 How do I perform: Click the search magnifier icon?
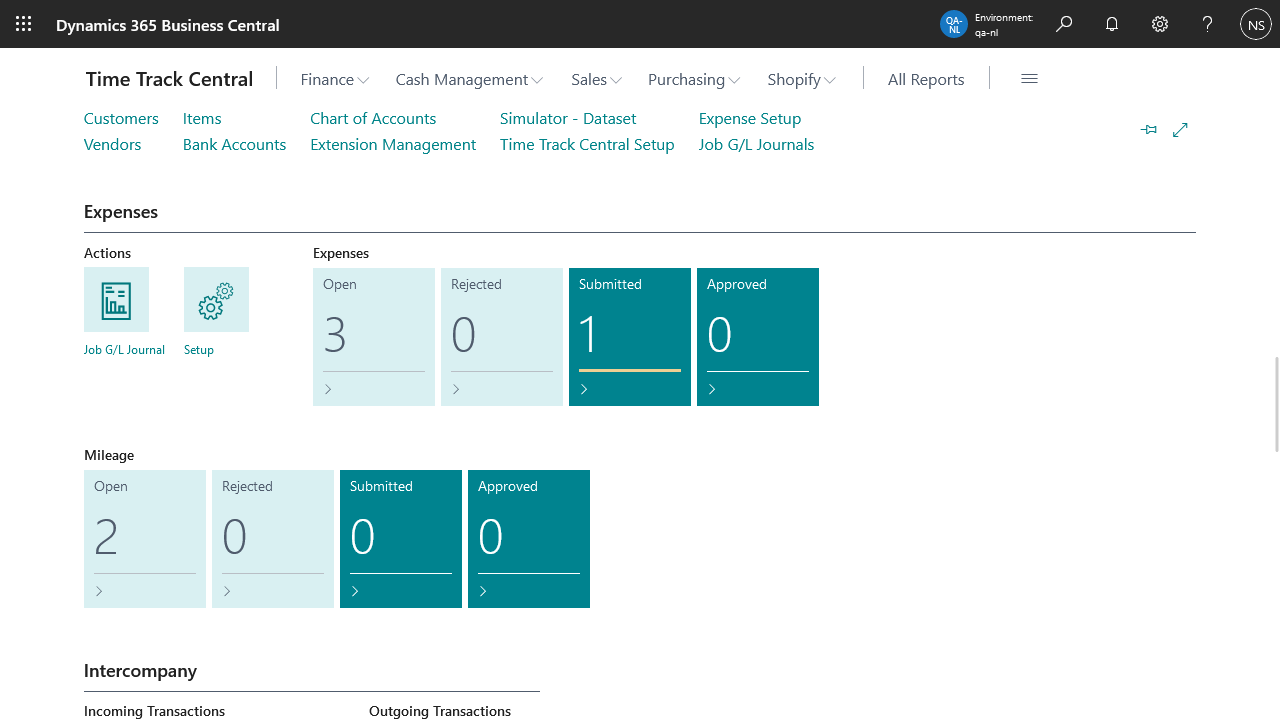pyautogui.click(x=1064, y=24)
